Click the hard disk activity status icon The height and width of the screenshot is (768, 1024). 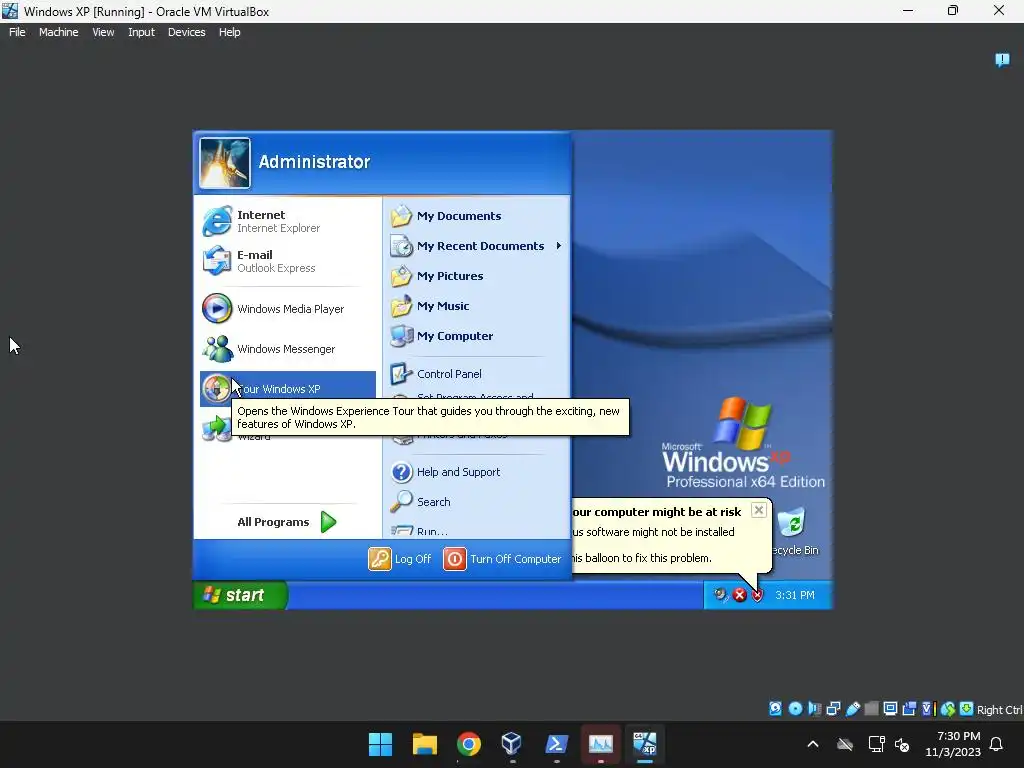(x=775, y=709)
